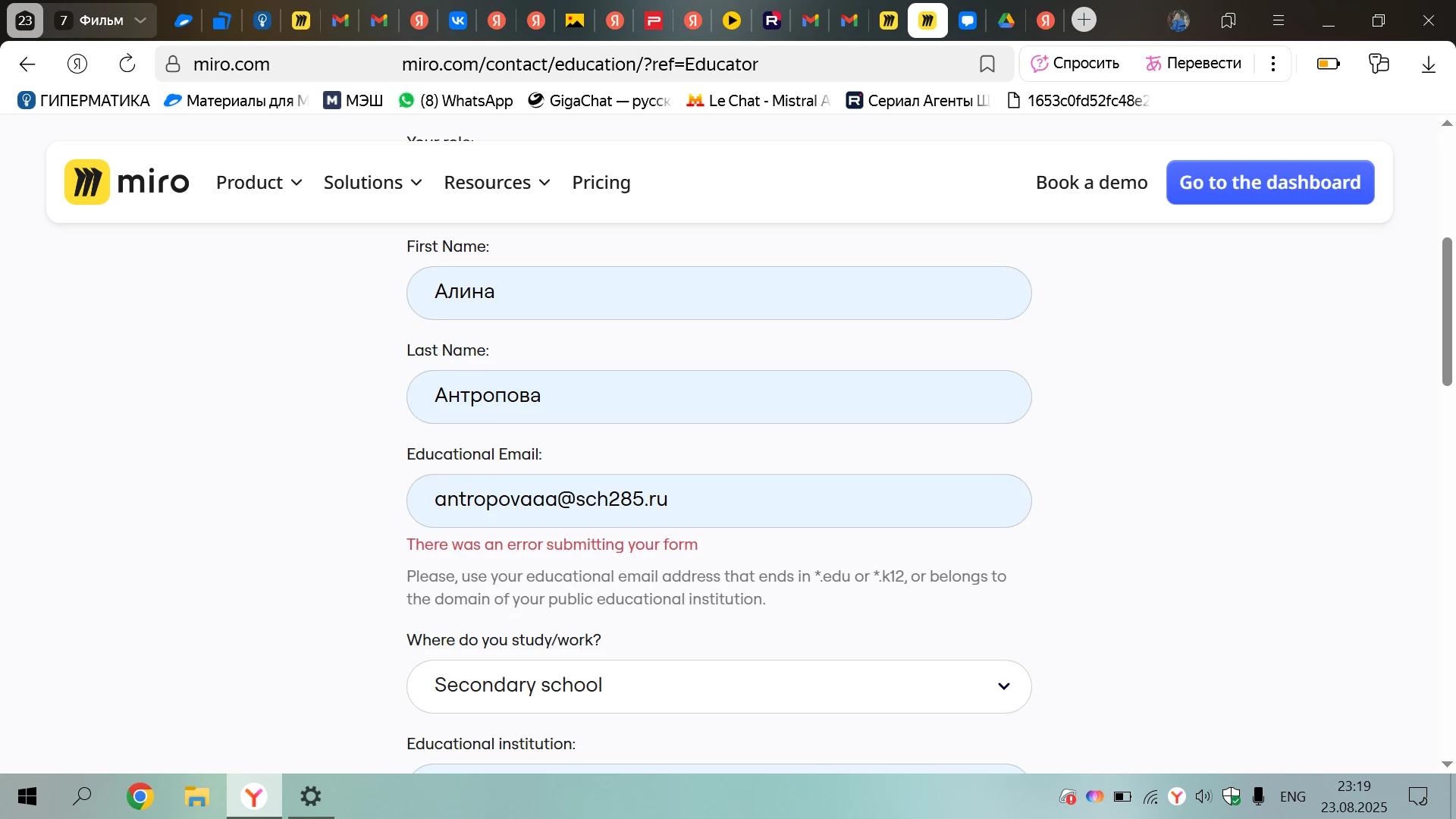Screen dimensions: 1456x819
Task: Open the volume speaker tray icon
Action: pos(1203,797)
